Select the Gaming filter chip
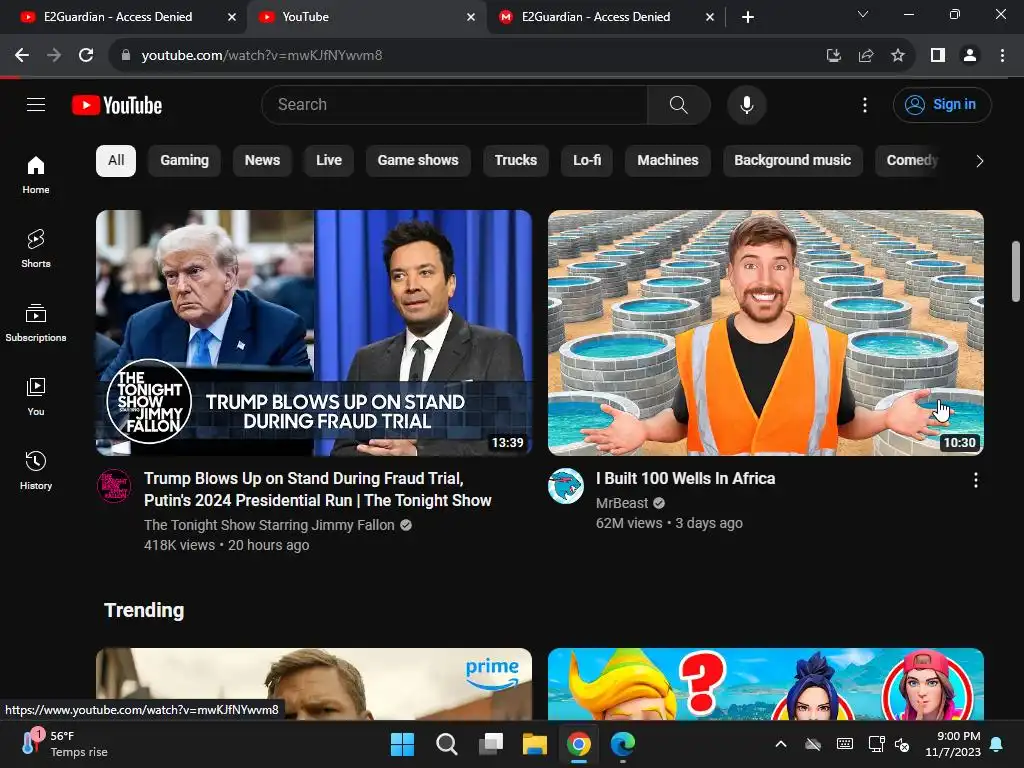The height and width of the screenshot is (768, 1024). (184, 161)
